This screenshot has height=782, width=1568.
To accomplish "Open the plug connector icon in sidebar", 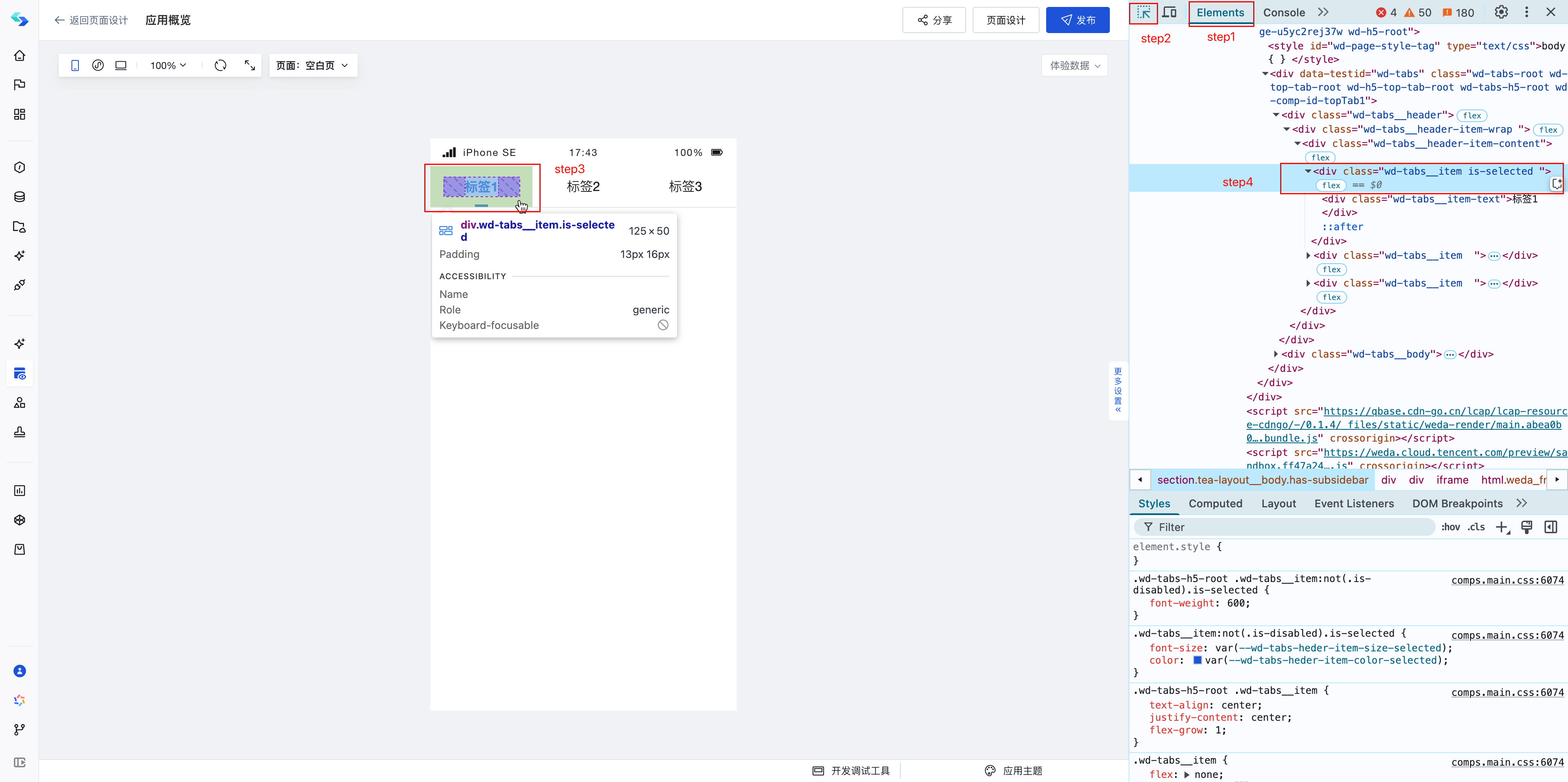I will [x=20, y=285].
